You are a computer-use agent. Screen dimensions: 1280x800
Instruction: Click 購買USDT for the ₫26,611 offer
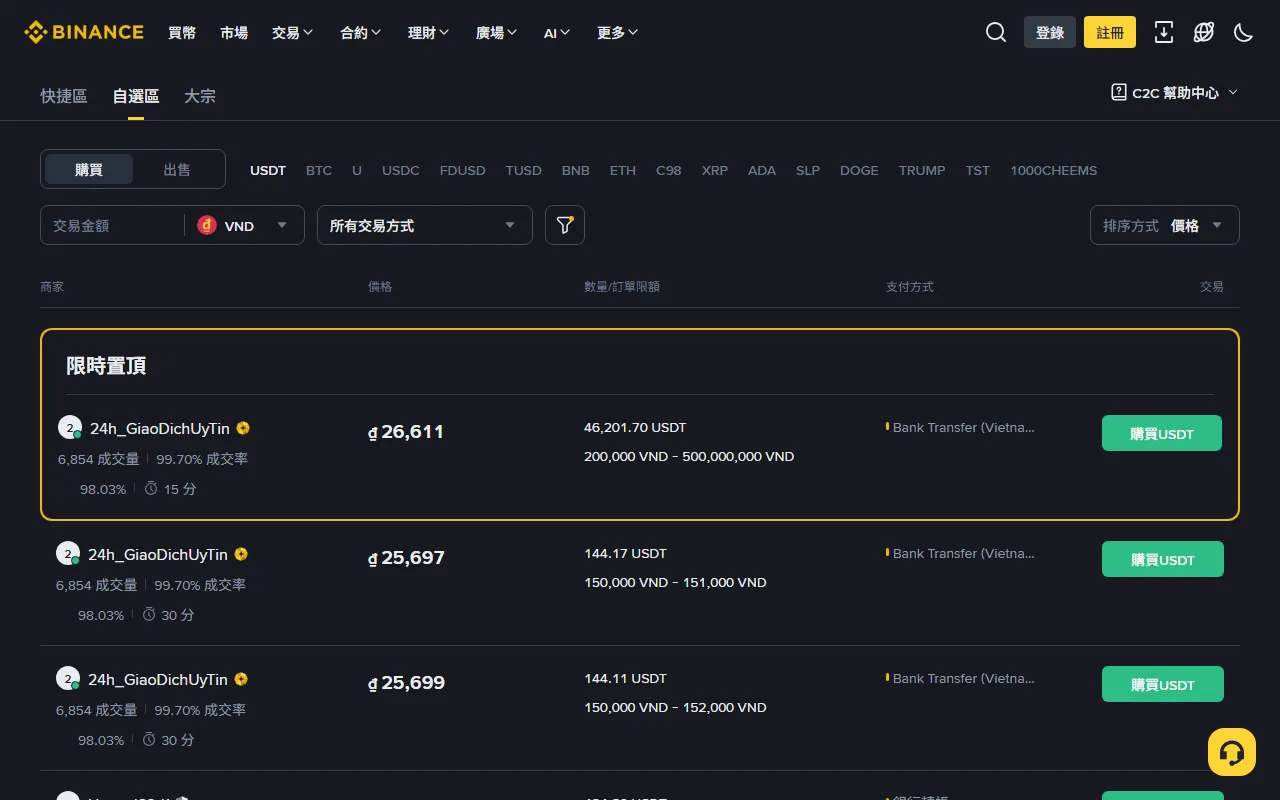tap(1162, 433)
